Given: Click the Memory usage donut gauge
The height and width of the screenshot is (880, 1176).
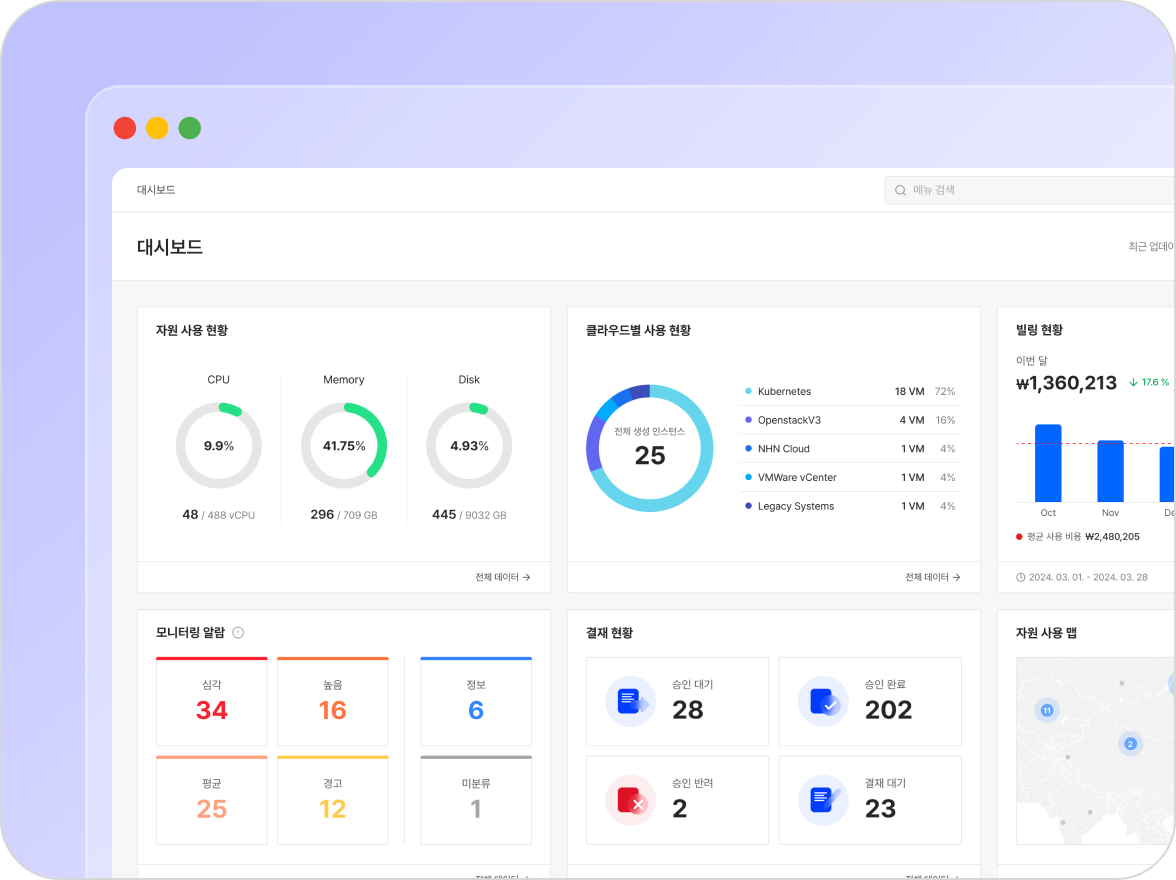Looking at the screenshot, I should click(344, 446).
